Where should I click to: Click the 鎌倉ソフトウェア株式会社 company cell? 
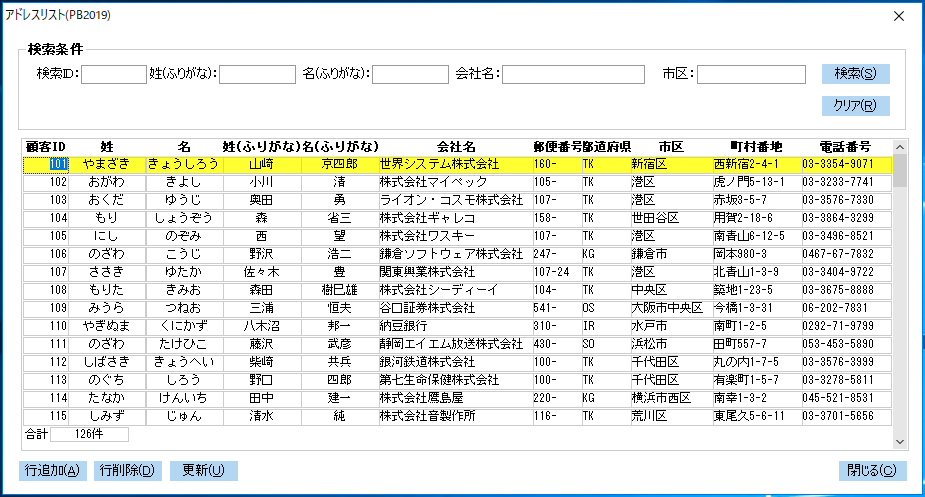[455, 254]
